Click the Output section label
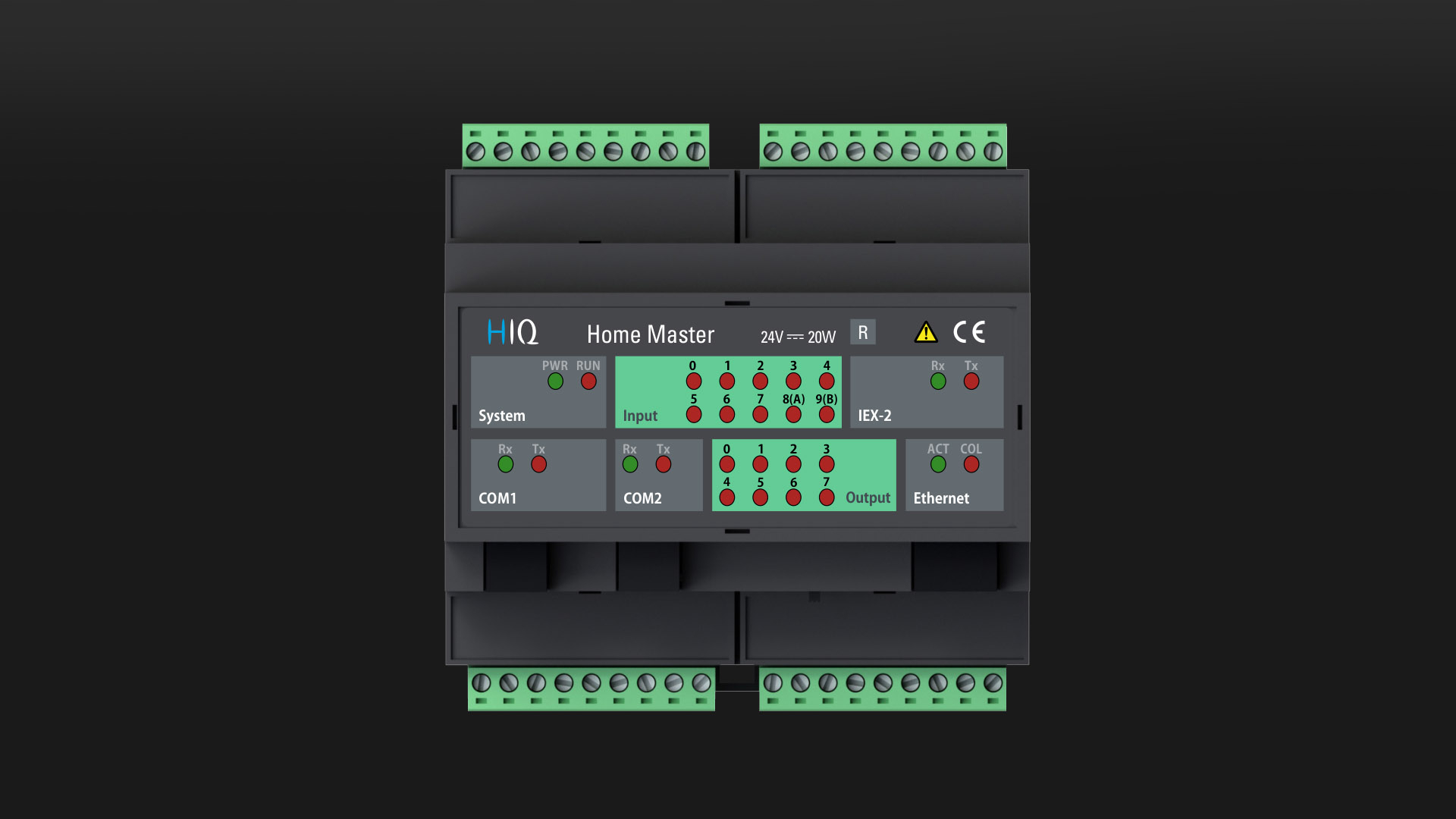 [x=868, y=497]
